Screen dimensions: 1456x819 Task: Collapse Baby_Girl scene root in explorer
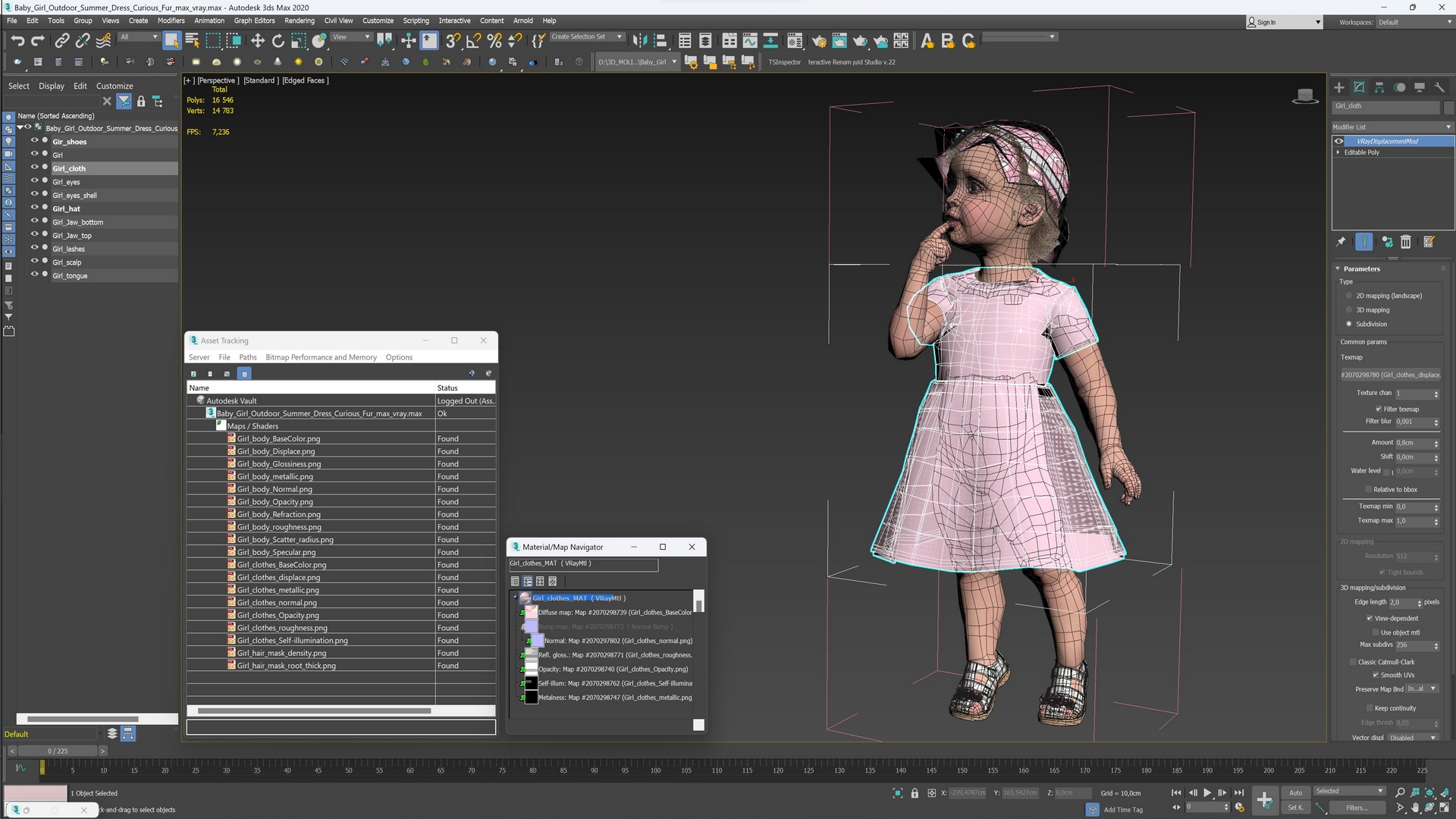tap(20, 128)
